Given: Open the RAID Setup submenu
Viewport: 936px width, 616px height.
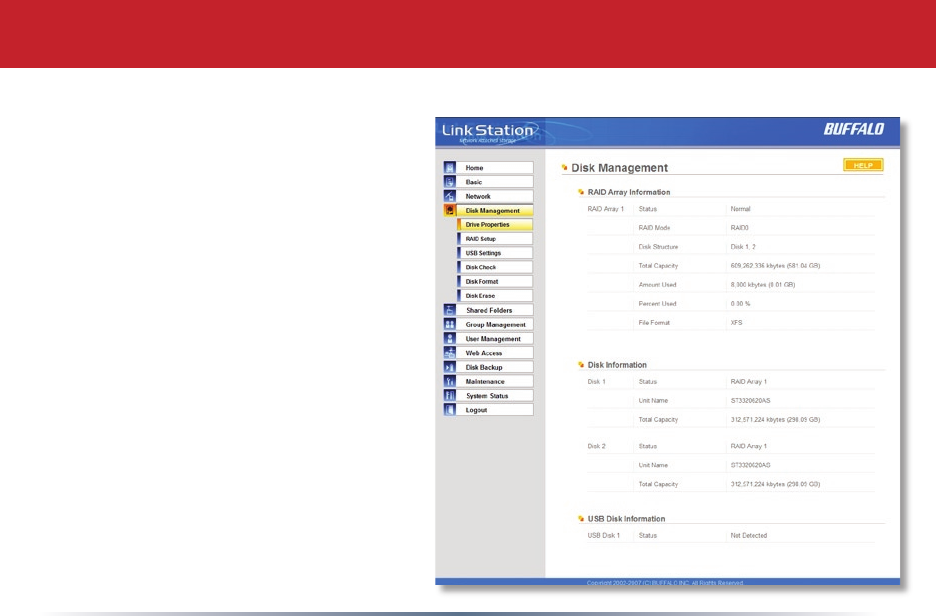Looking at the screenshot, I should [x=495, y=239].
